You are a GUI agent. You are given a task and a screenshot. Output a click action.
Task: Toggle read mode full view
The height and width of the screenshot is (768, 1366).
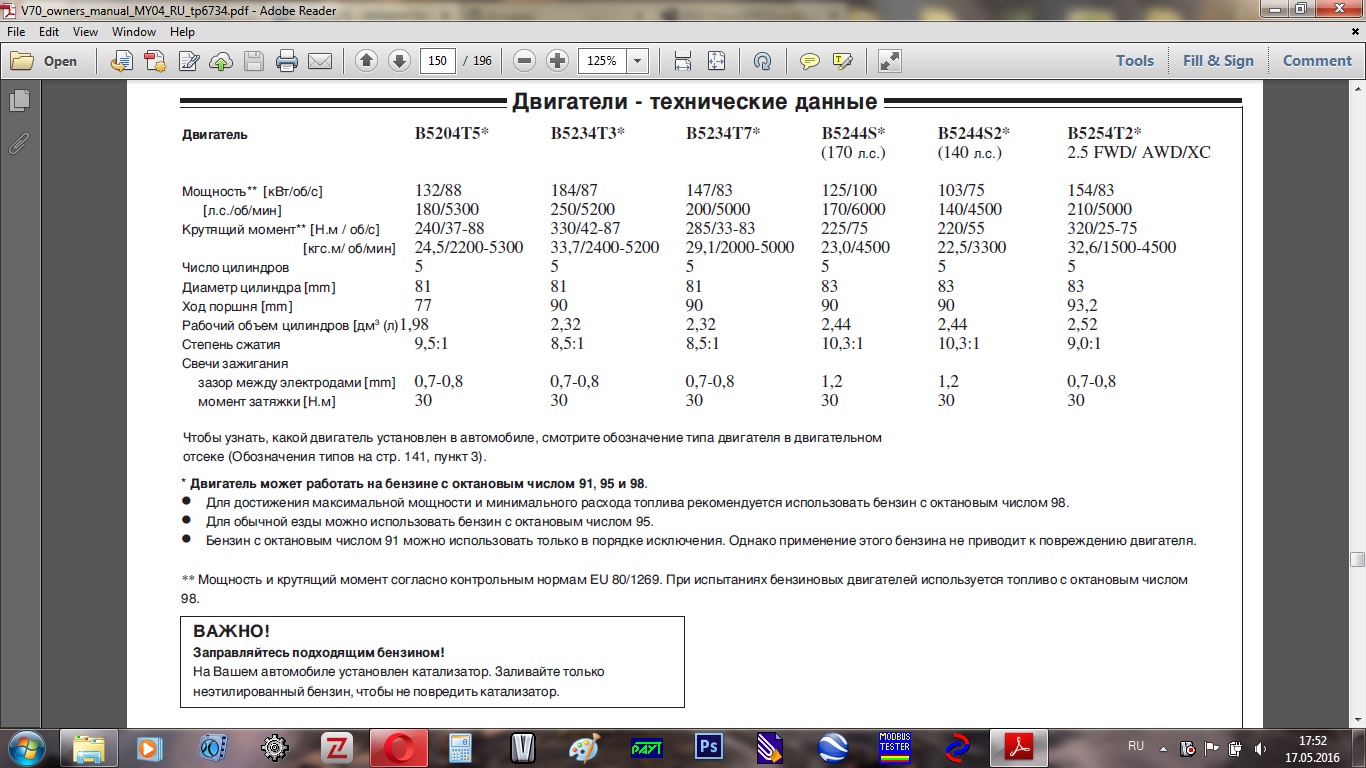[890, 61]
